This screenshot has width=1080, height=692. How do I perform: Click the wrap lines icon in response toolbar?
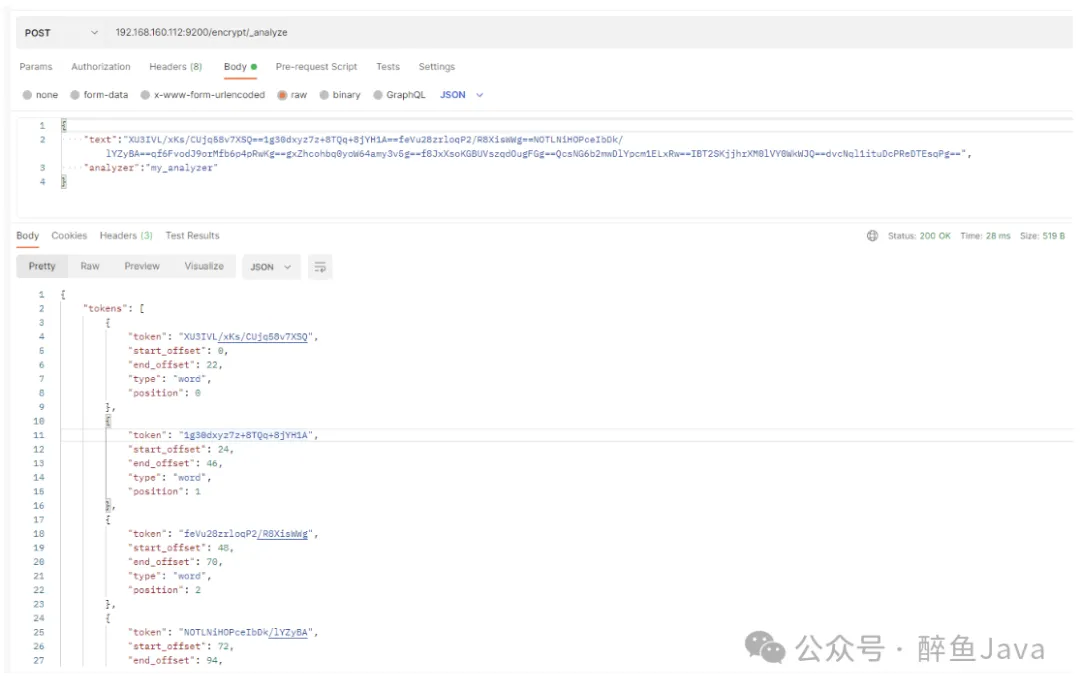(x=320, y=267)
